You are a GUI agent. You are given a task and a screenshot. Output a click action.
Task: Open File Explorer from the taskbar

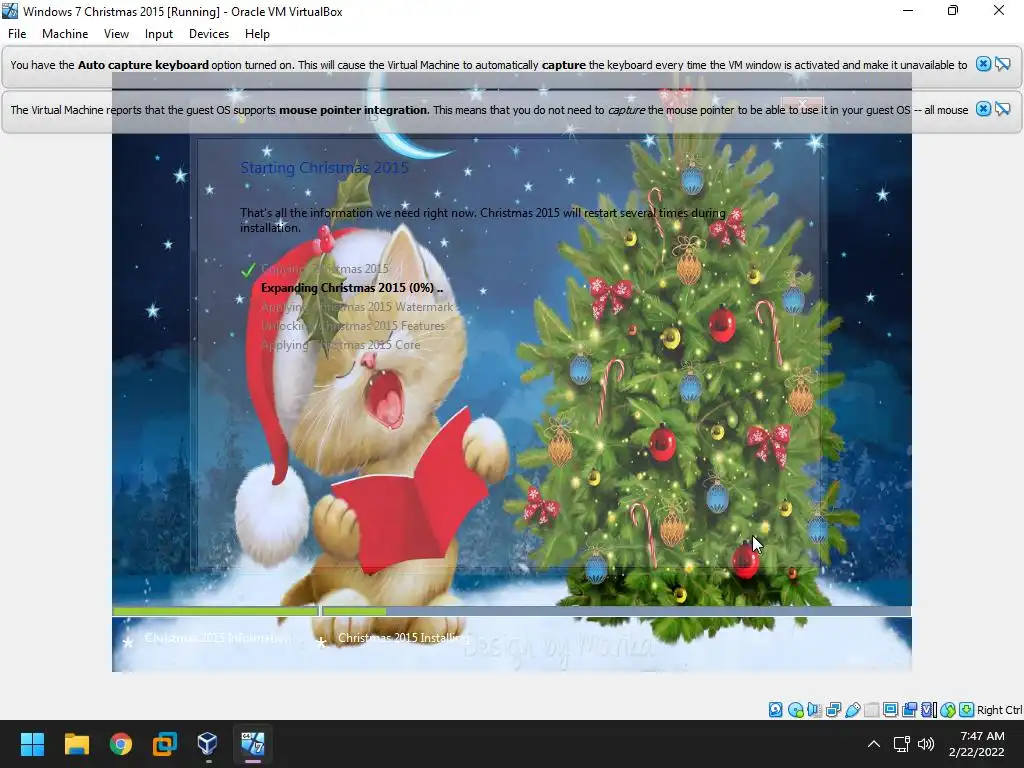76,744
